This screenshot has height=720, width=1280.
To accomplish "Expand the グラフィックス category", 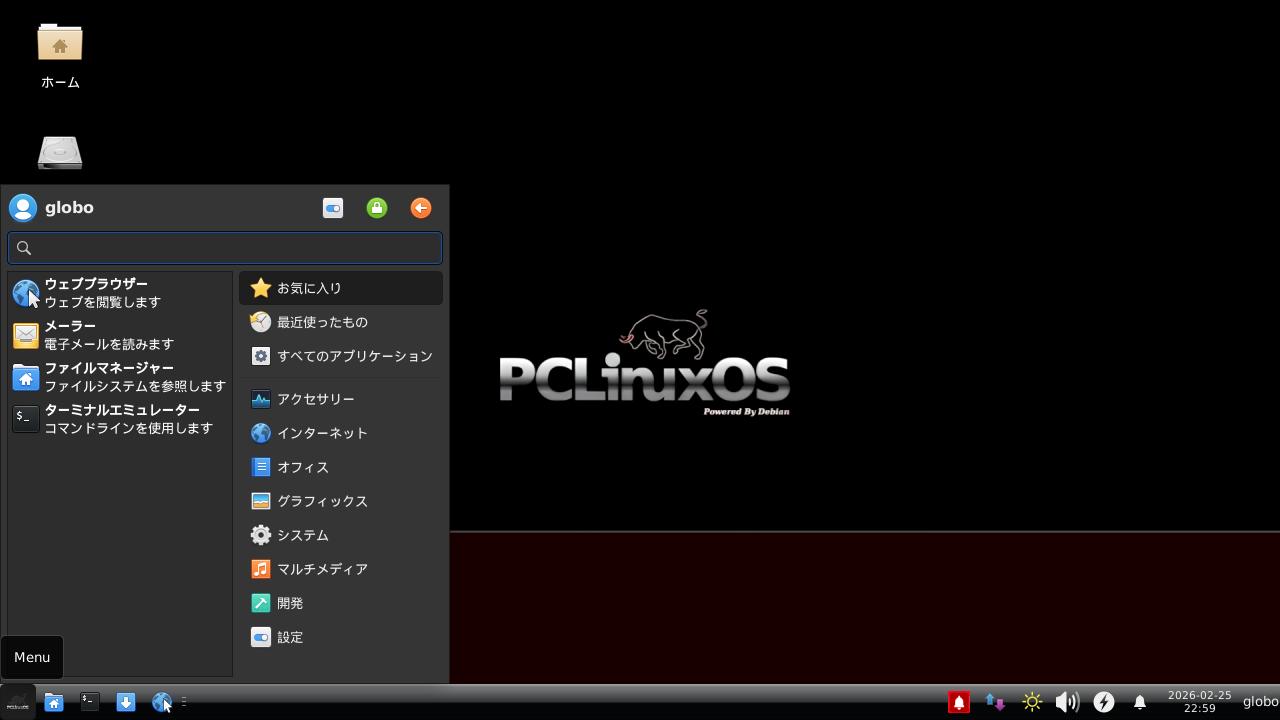I will tap(322, 501).
